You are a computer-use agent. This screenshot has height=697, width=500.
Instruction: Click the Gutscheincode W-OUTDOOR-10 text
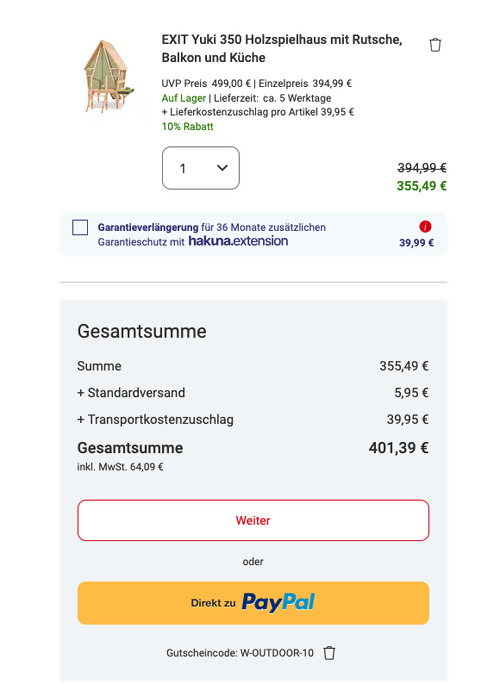click(x=240, y=653)
